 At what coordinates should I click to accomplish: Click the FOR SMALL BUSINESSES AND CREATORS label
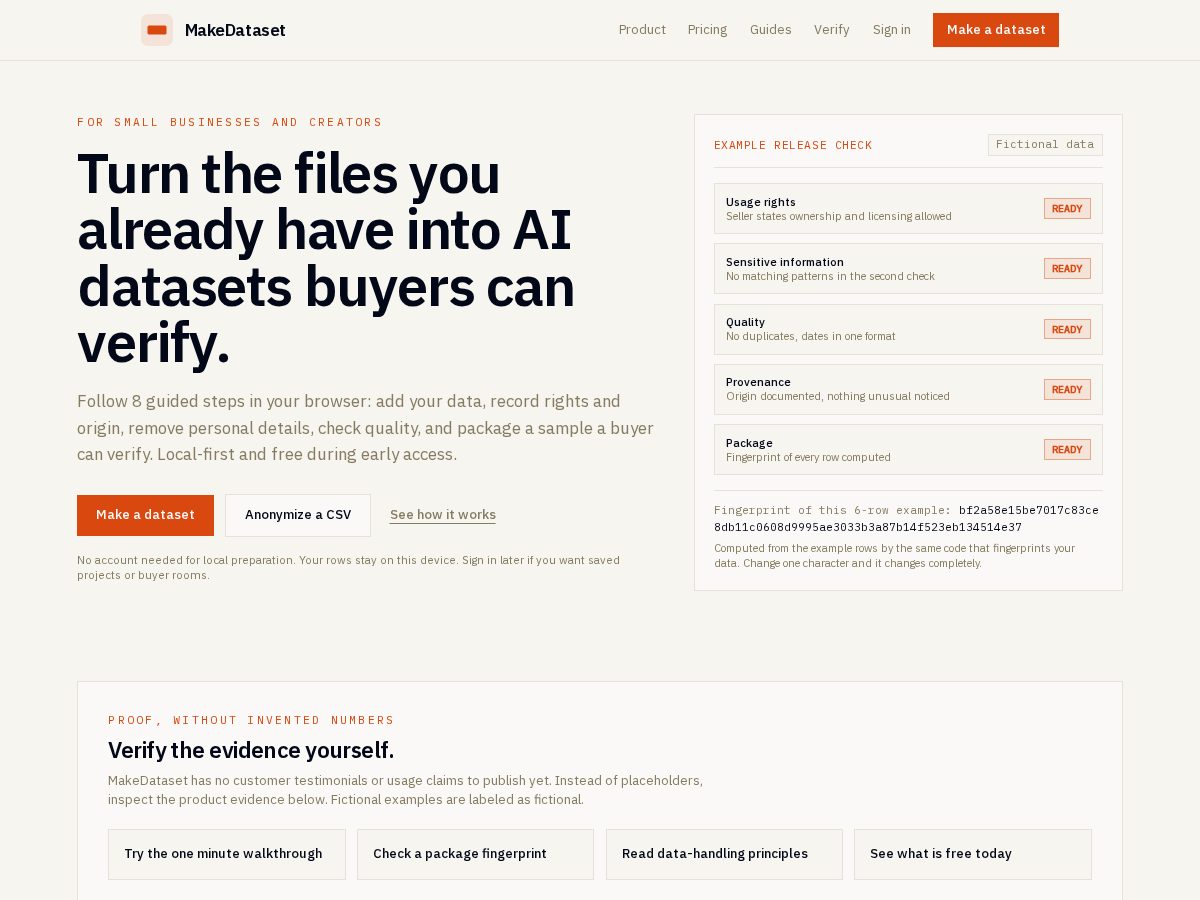pyautogui.click(x=230, y=122)
